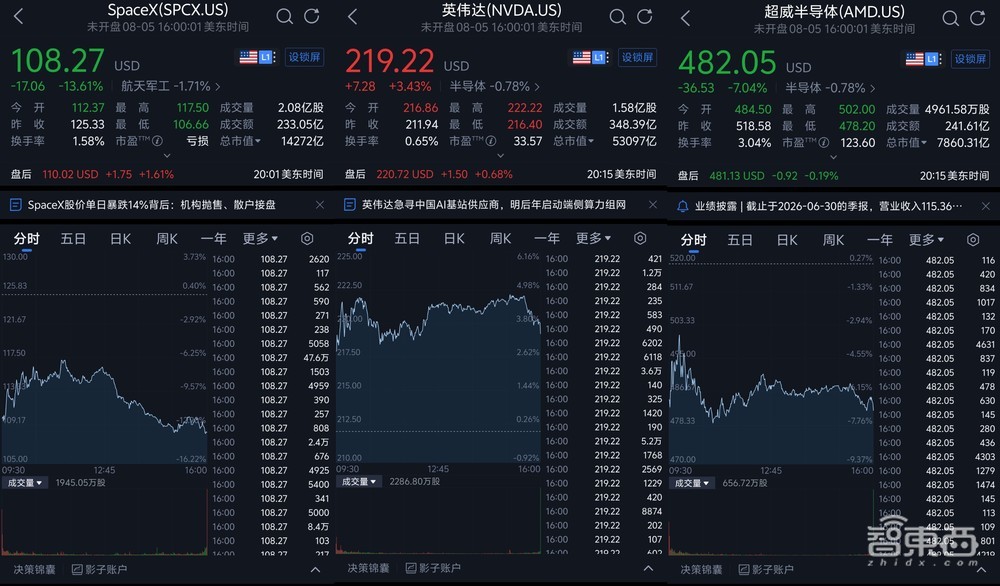Open the market cap dropdown in AMD panel
The width and height of the screenshot is (1000, 586).
906,143
